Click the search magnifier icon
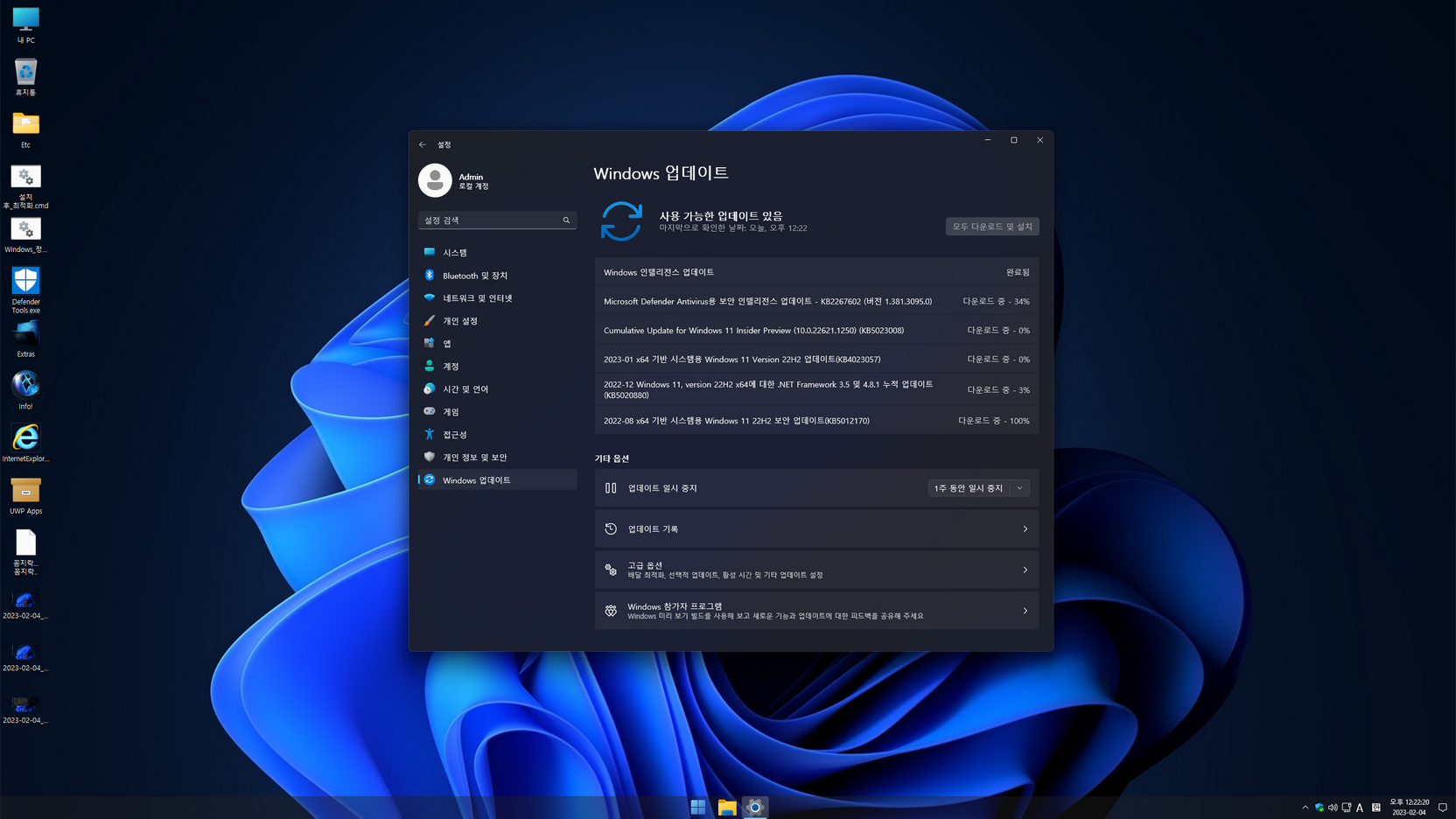The height and width of the screenshot is (819, 1456). click(566, 220)
